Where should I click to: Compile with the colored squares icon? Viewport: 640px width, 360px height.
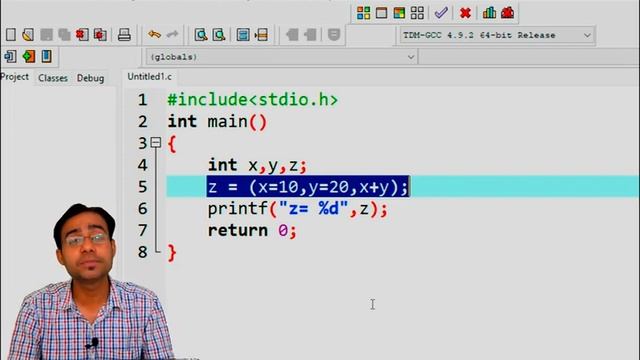pos(363,13)
